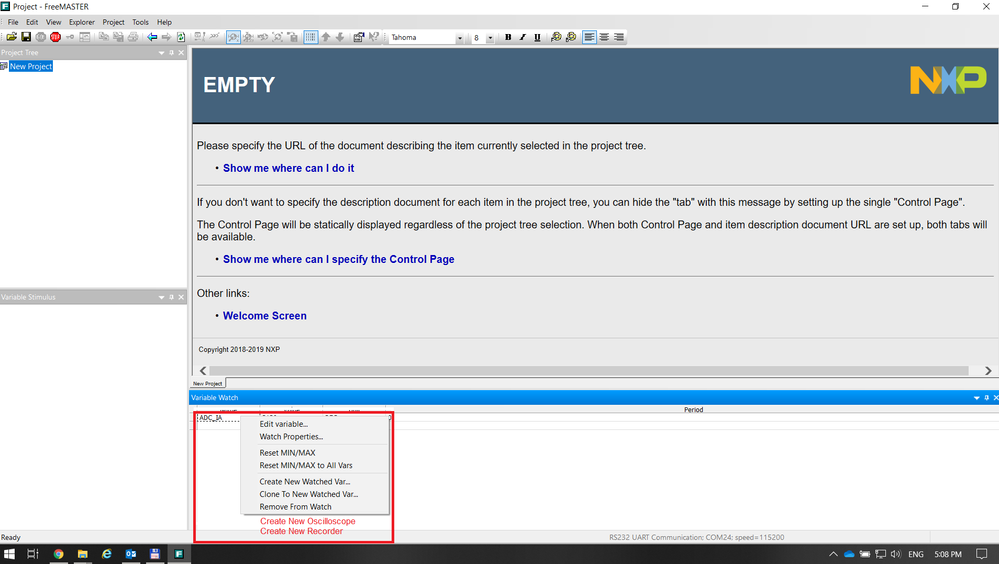999x564 pixels.
Task: Open the Tools menu
Action: click(x=140, y=22)
